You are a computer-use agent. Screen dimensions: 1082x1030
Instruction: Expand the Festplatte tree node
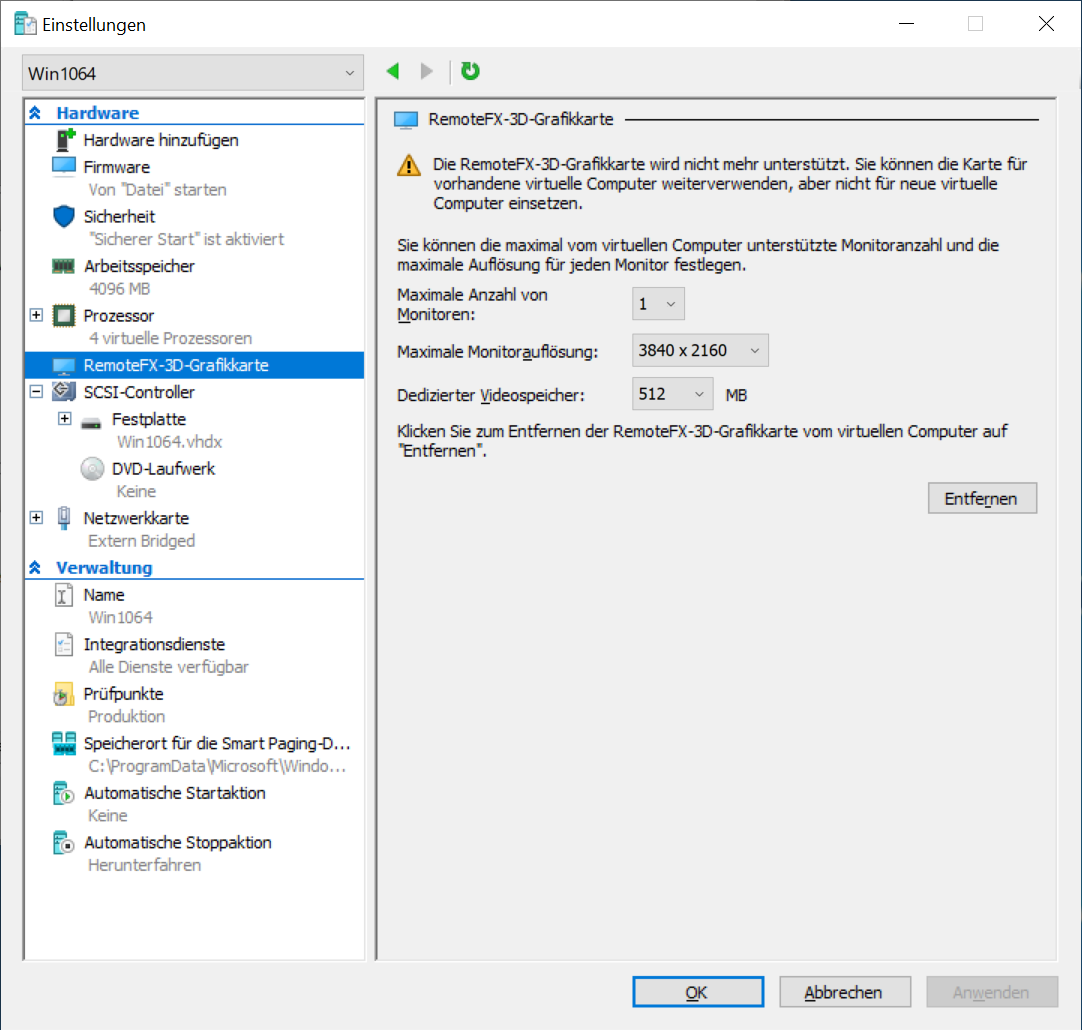point(64,419)
